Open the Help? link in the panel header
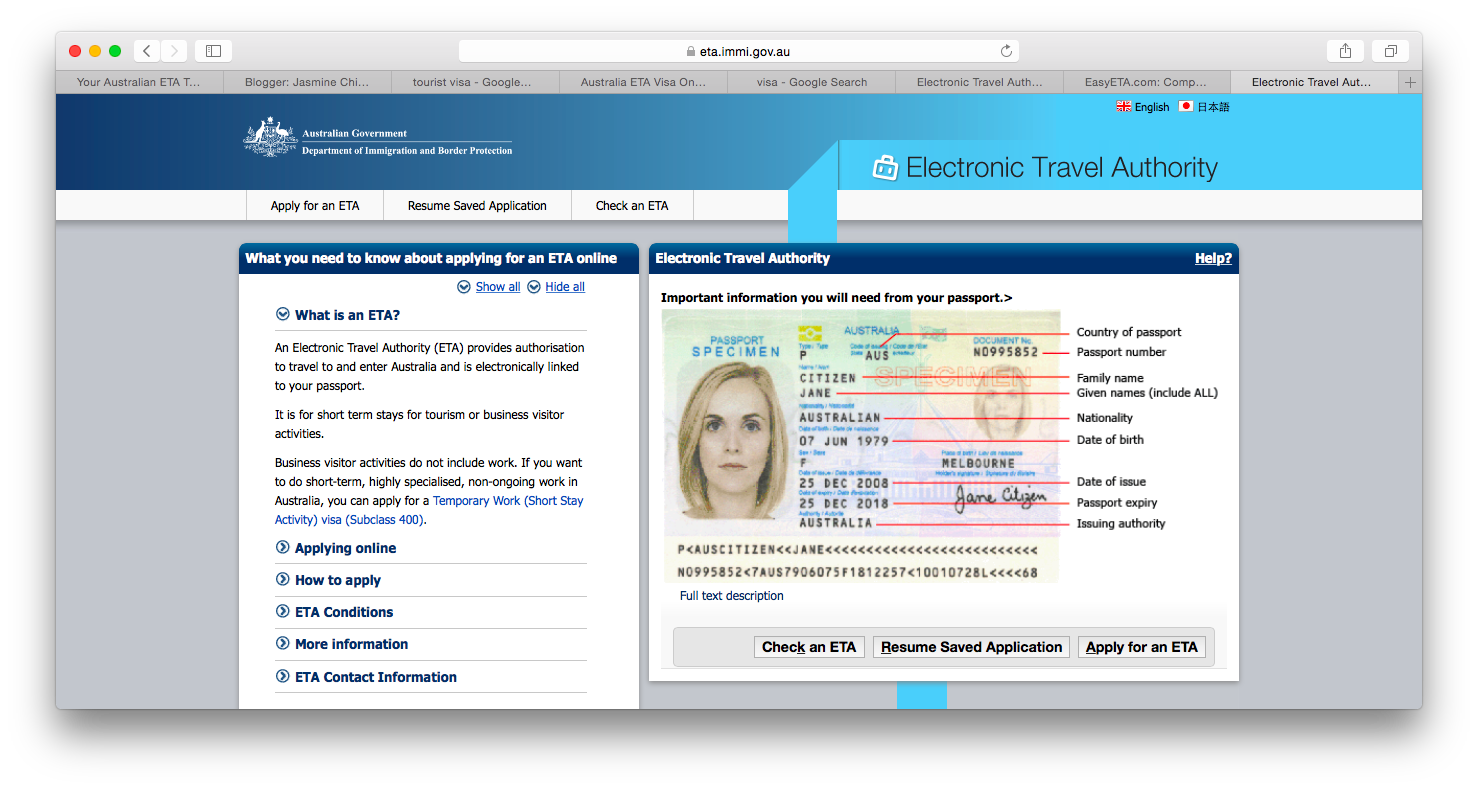This screenshot has height=789, width=1478. 1212,258
